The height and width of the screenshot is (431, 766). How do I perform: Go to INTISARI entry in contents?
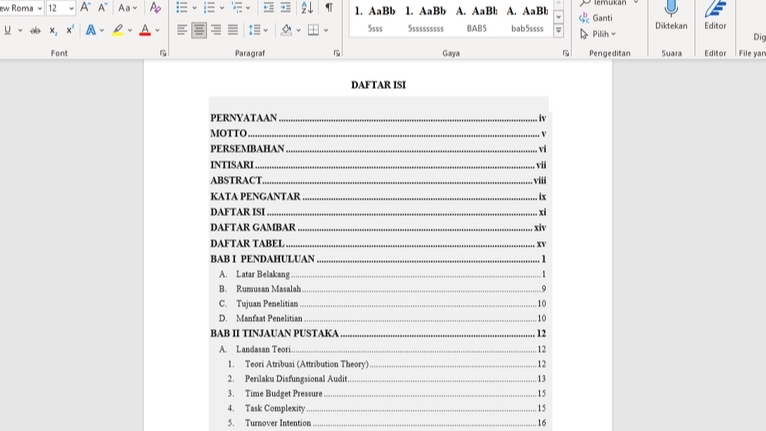(378, 165)
